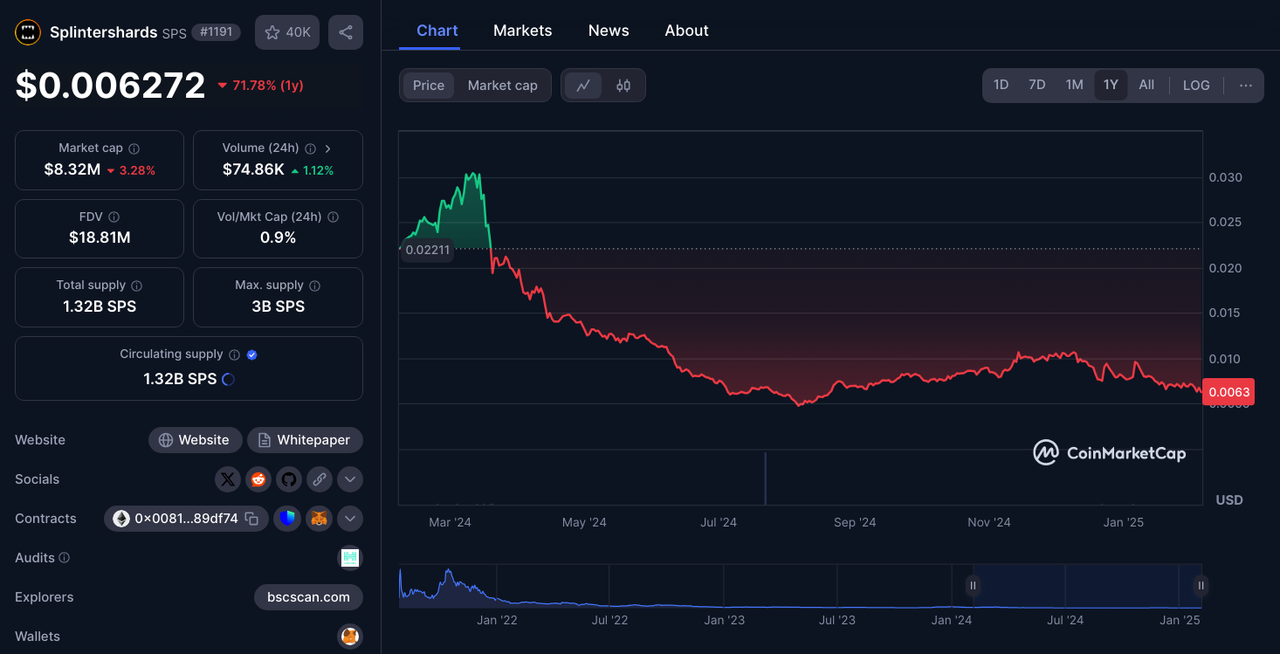Switch to line chart view

[x=583, y=85]
